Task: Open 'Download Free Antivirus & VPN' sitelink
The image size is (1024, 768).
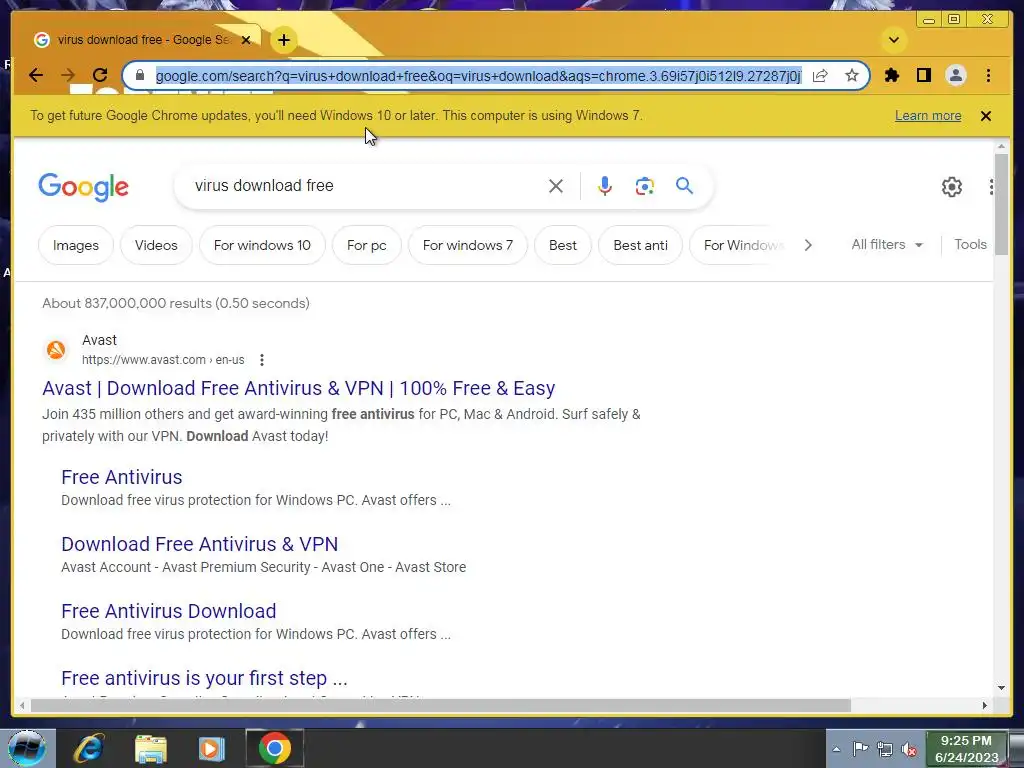Action: 200,545
